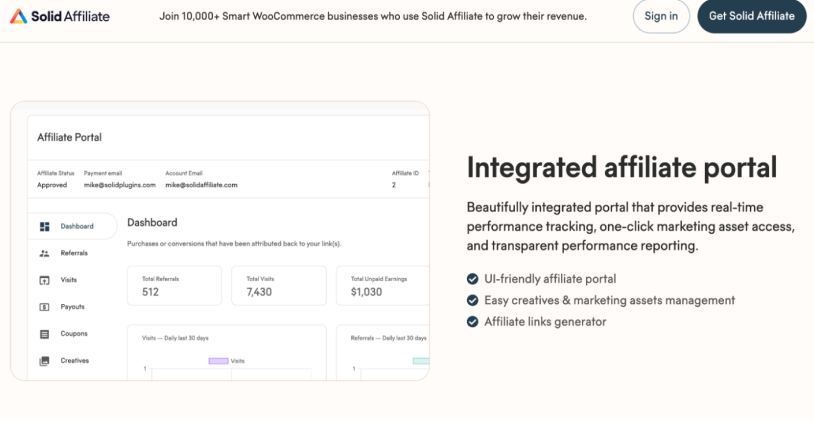
Task: Click the Payouts dollar icon
Action: (x=45, y=307)
